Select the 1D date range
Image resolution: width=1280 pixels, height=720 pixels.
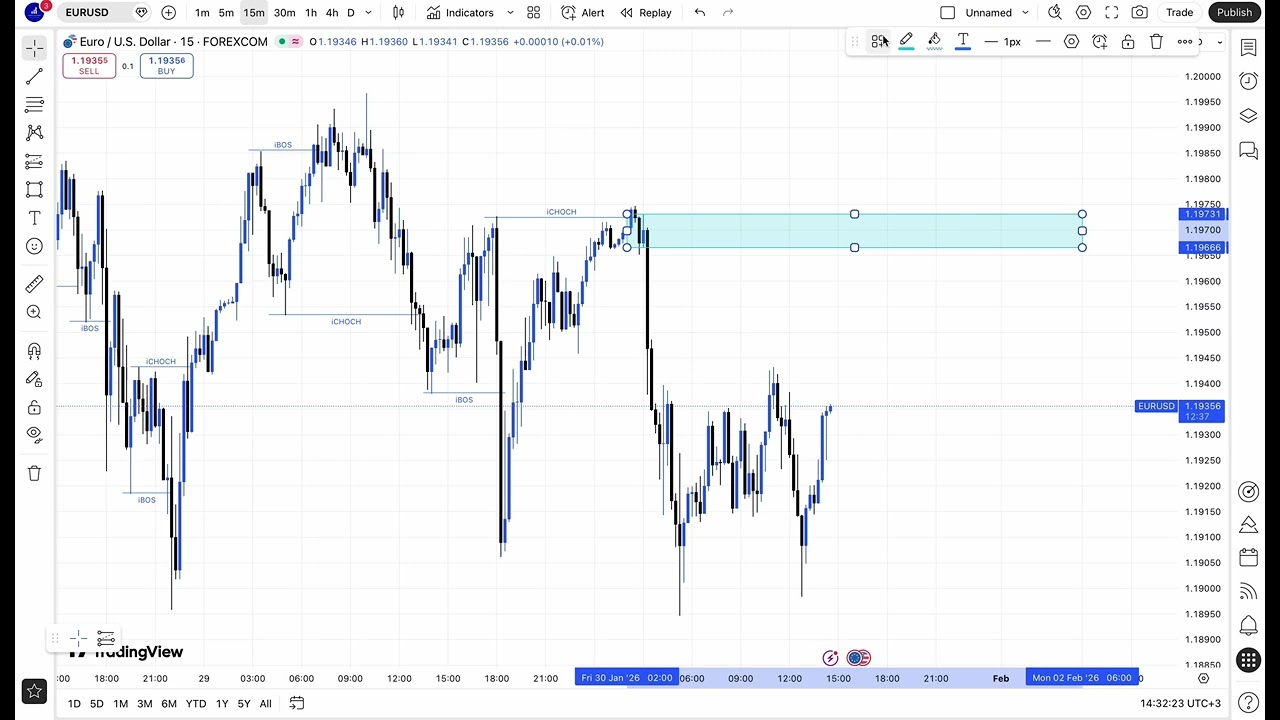(x=74, y=703)
